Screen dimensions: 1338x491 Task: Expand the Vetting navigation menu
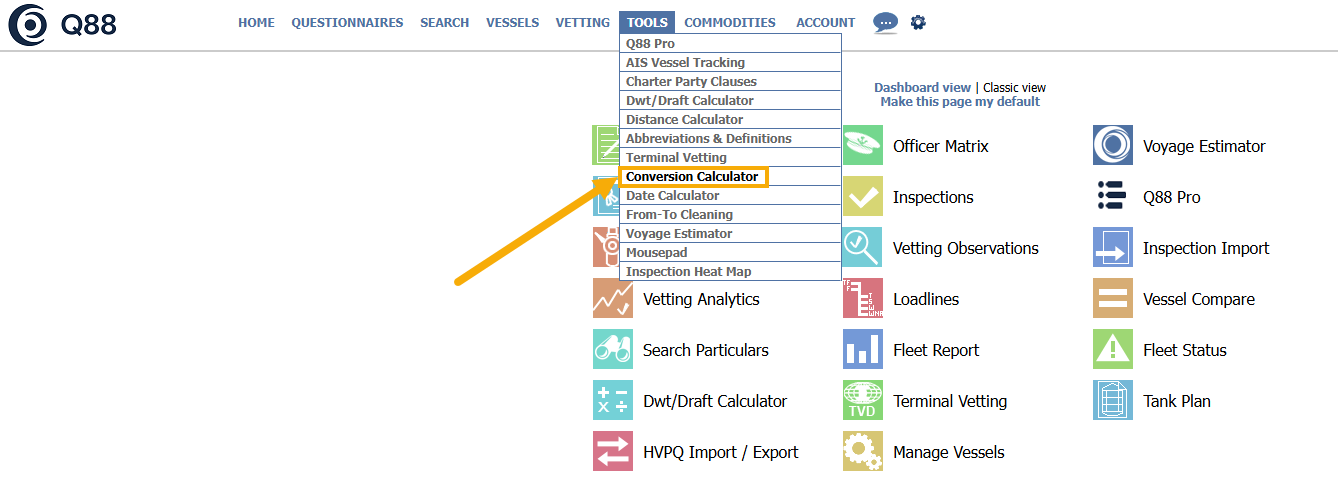pos(582,23)
